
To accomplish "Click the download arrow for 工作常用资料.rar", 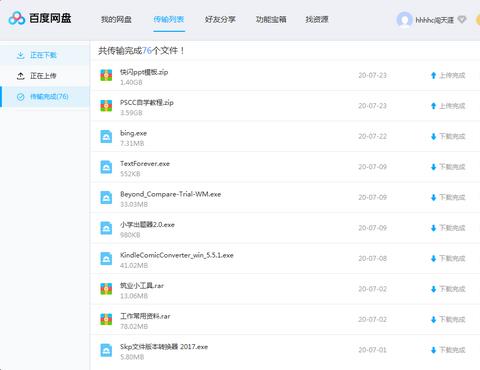I will click(433, 319).
